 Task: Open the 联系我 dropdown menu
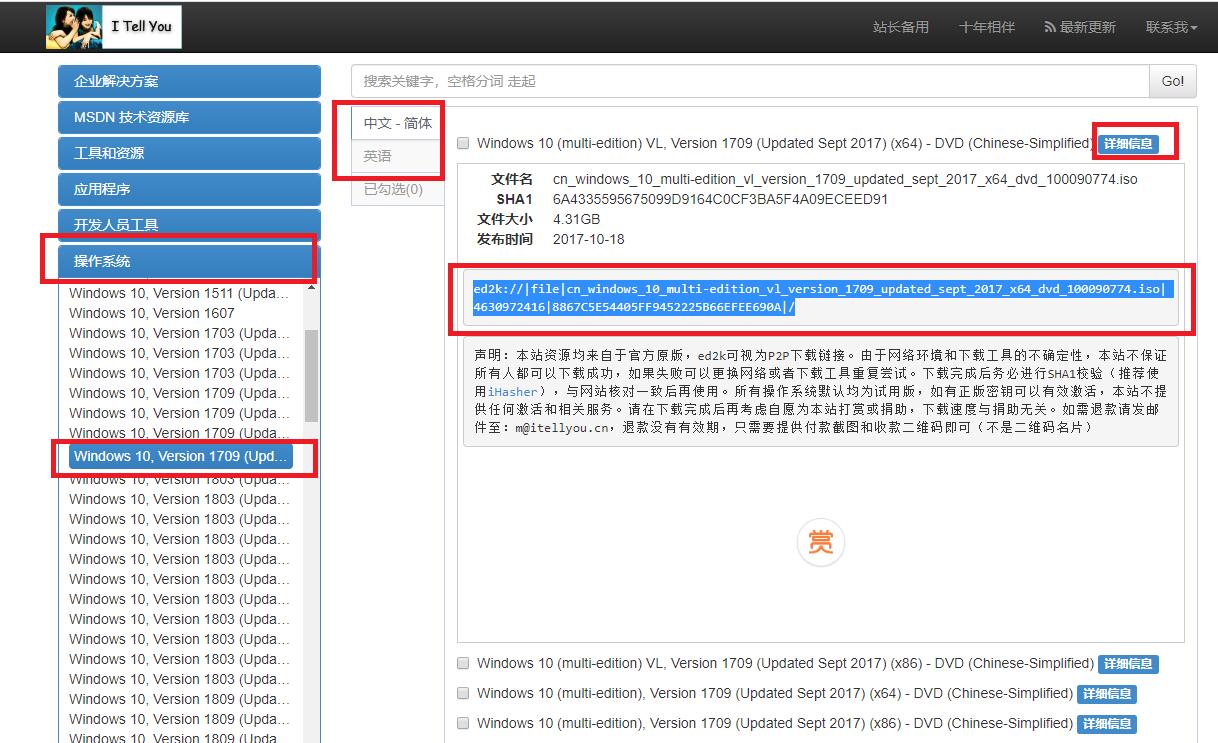click(x=1171, y=27)
